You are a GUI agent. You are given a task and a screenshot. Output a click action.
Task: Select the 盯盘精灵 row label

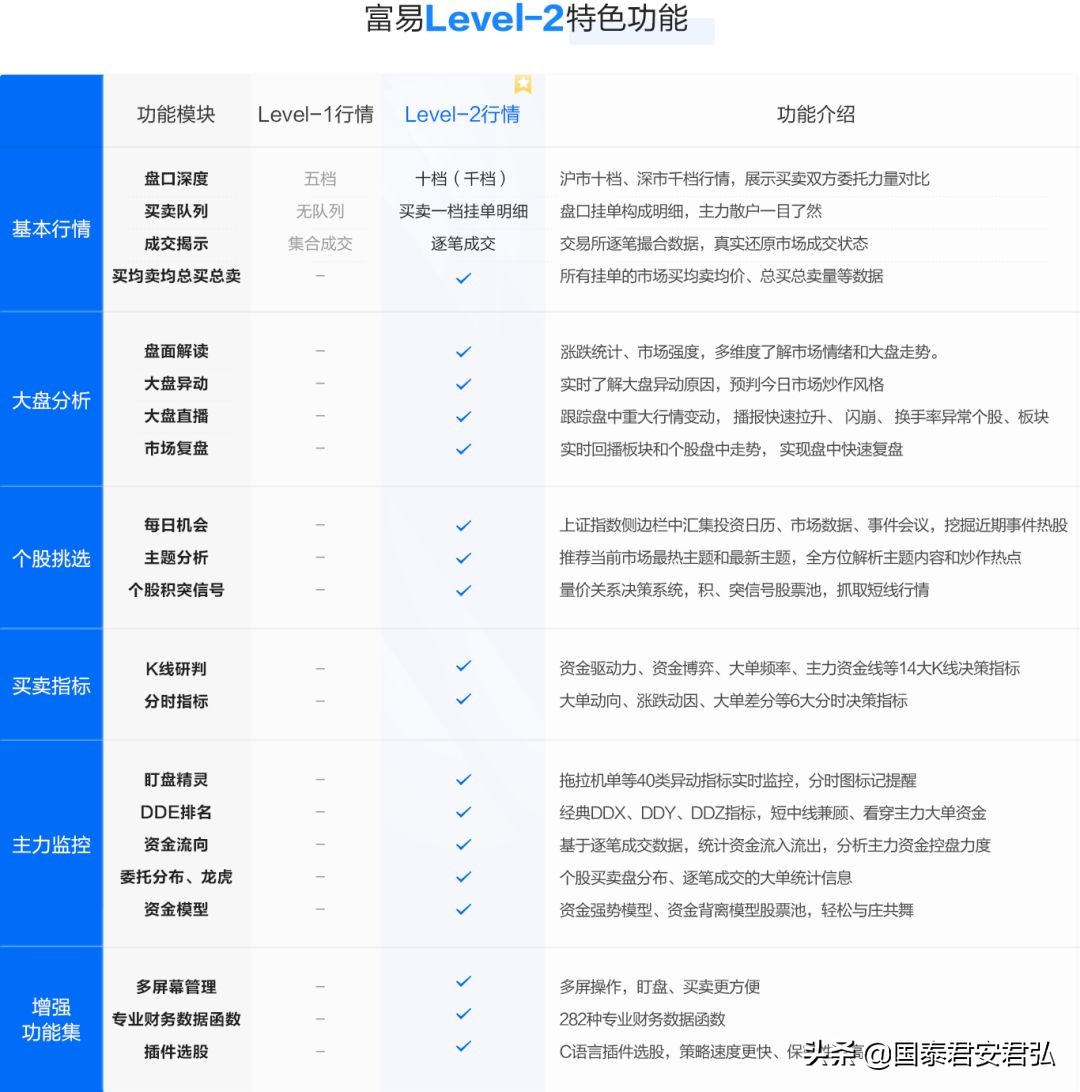click(x=175, y=779)
